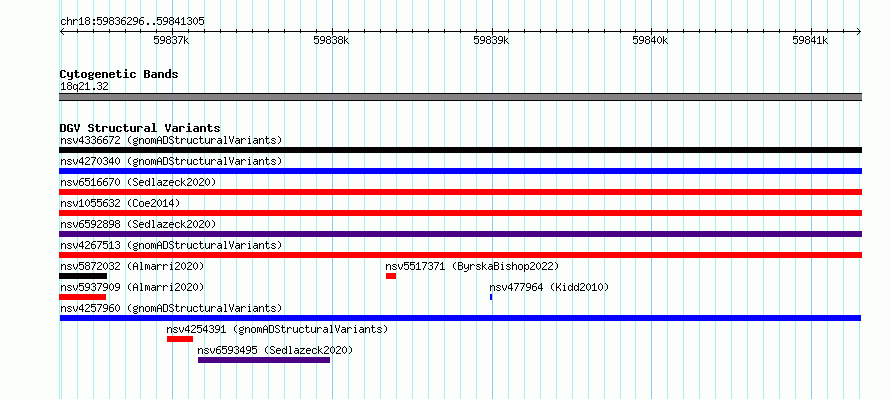The width and height of the screenshot is (890, 399).
Task: Select the blue bar of nsv4270340
Action: (460, 171)
